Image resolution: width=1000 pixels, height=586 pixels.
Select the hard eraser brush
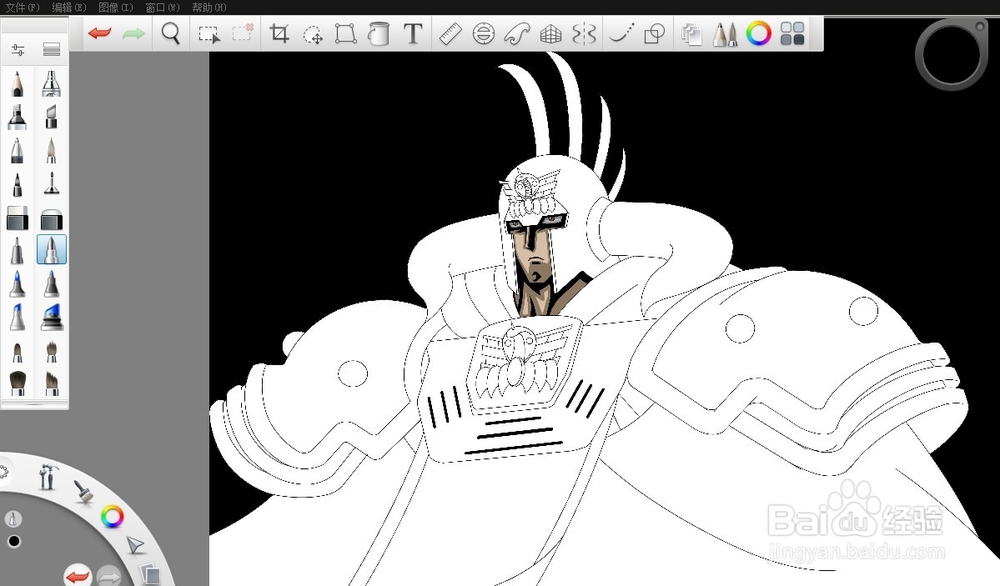[17, 218]
